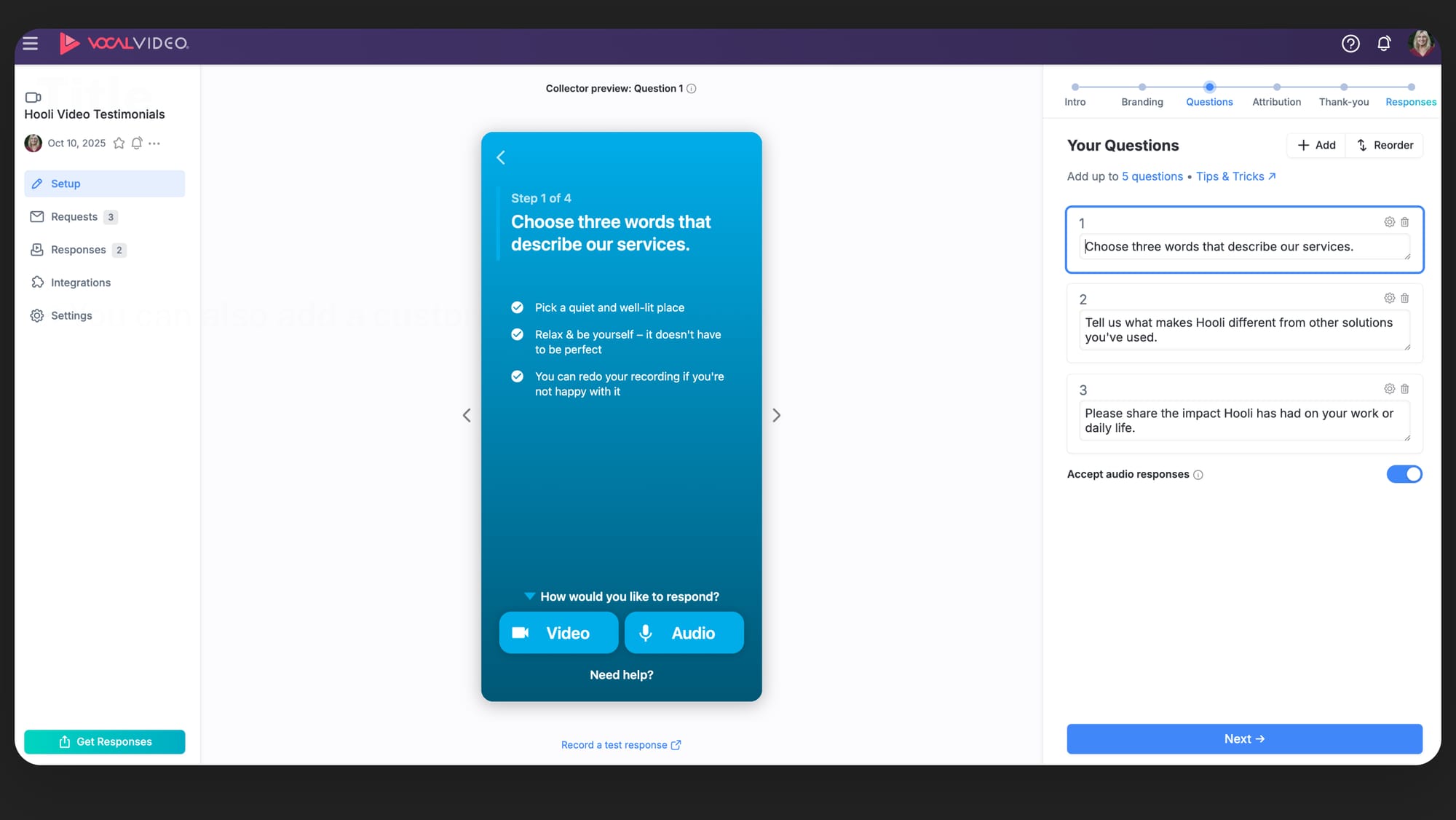Star the Hooli Video Testimonials collector
The height and width of the screenshot is (820, 1456).
(119, 143)
